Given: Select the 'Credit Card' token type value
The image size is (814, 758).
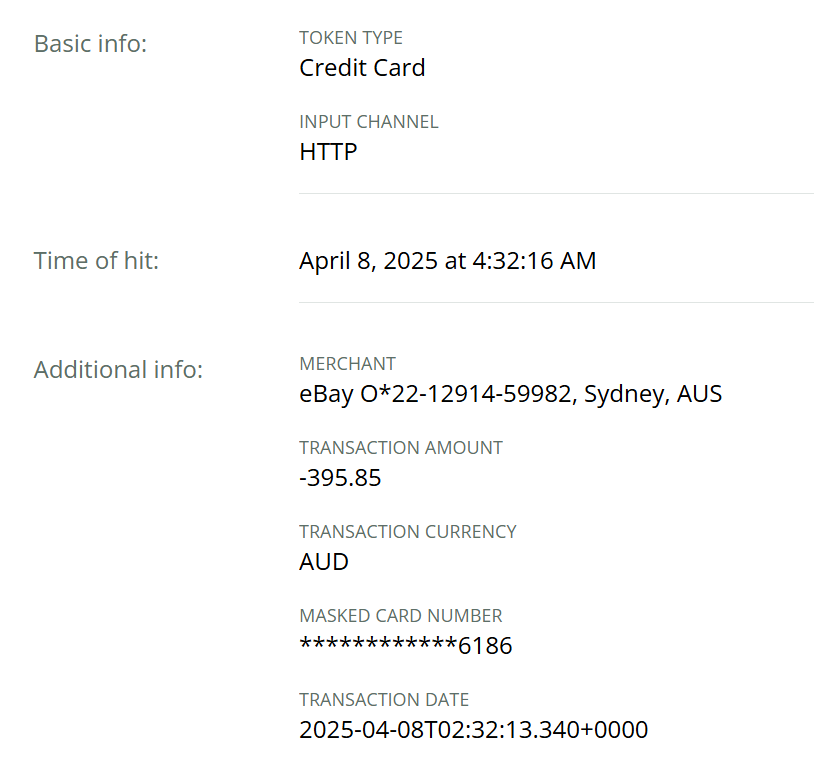Looking at the screenshot, I should pos(362,68).
